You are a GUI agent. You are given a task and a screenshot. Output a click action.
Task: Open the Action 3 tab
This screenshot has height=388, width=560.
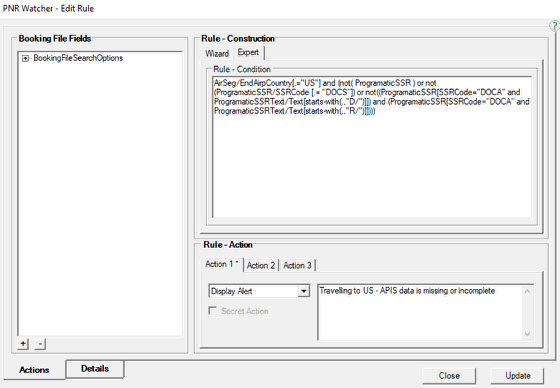(298, 265)
